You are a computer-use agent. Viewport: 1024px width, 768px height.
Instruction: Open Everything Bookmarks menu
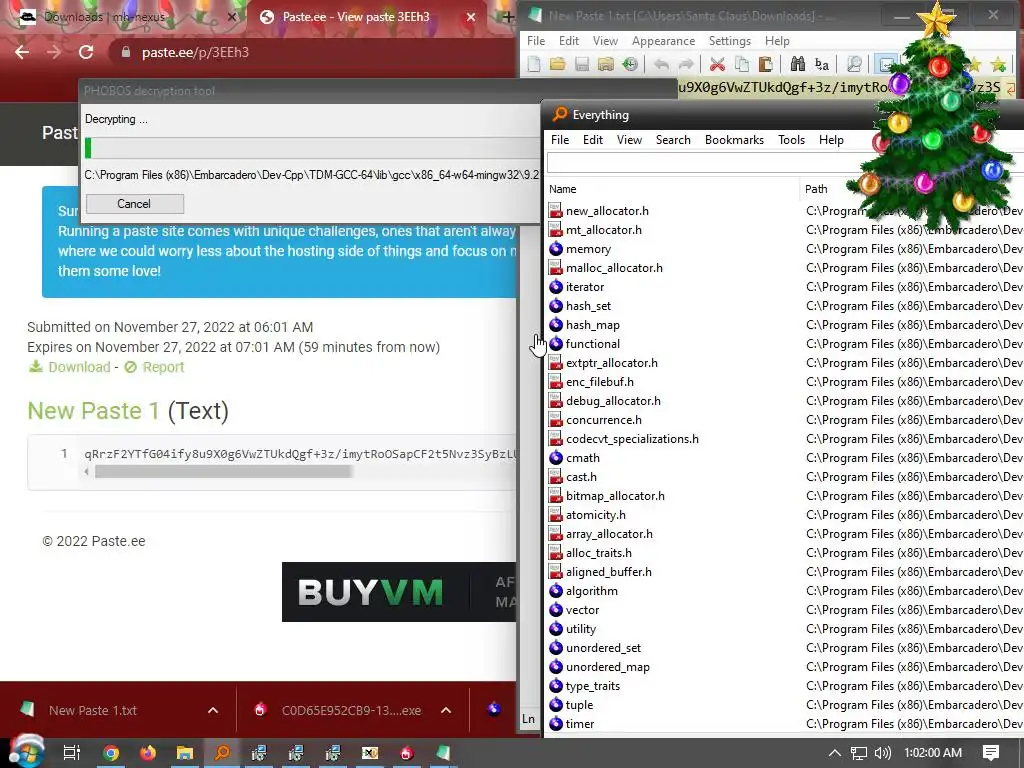734,140
